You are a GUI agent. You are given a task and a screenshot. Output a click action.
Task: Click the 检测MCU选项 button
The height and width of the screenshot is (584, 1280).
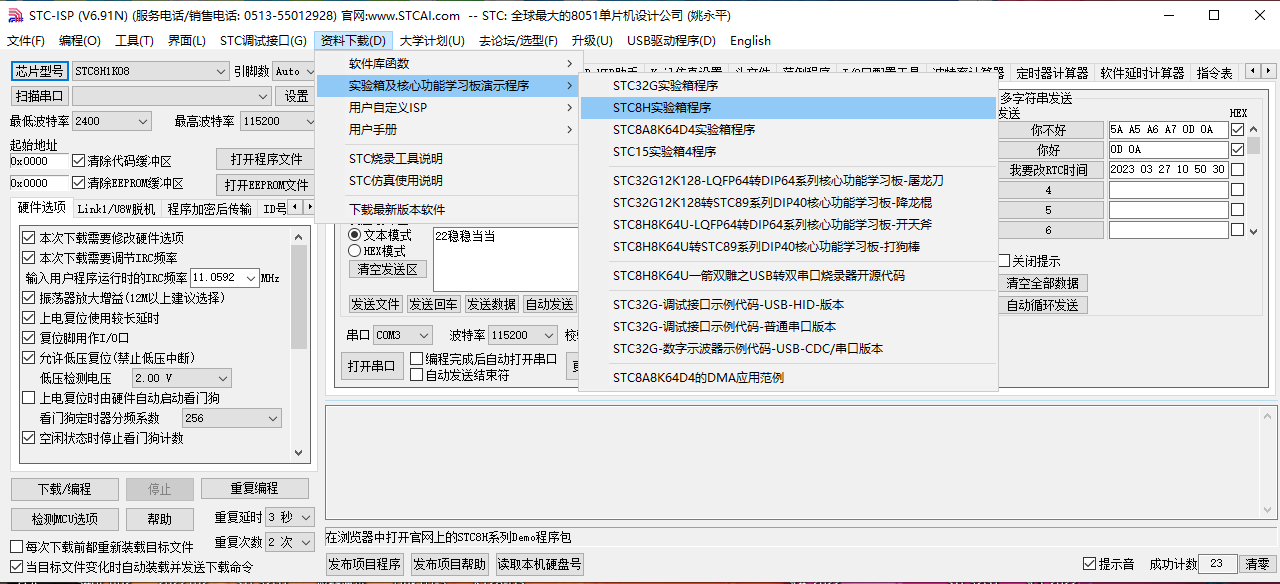coord(64,519)
